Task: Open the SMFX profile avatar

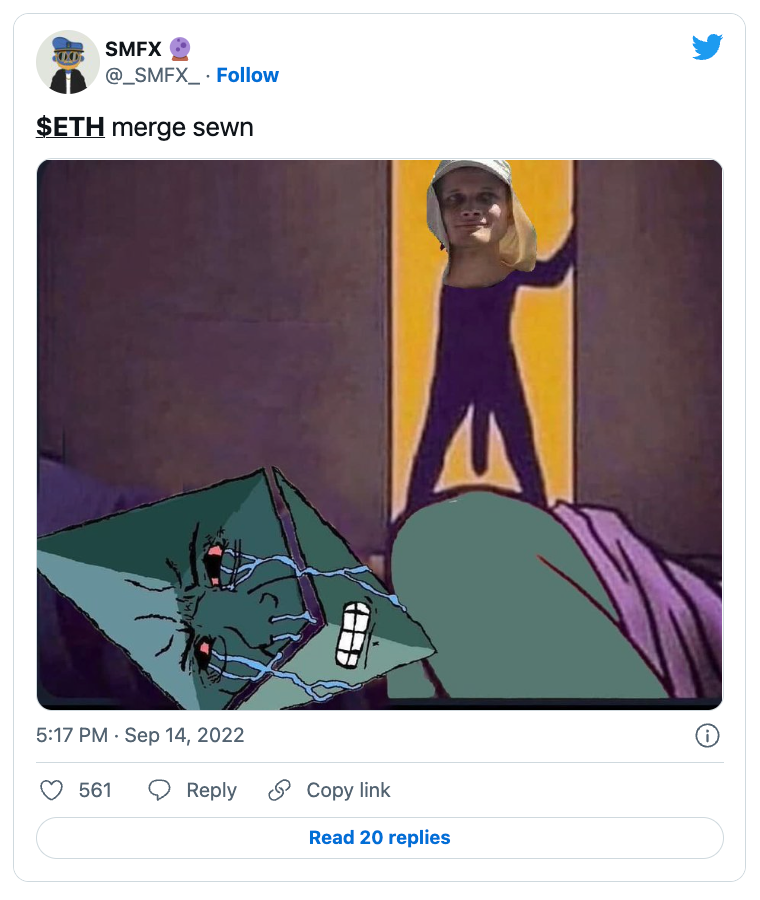Action: pyautogui.click(x=68, y=62)
